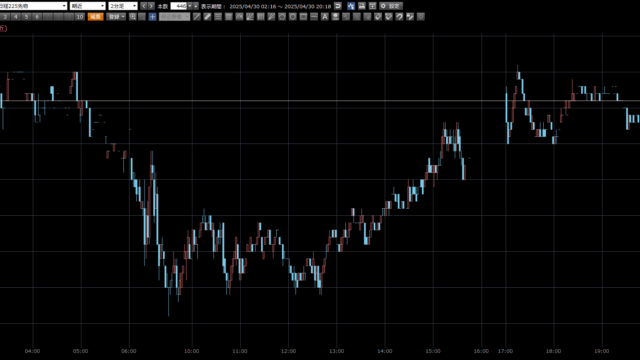Open the 期近 contract month dropdown
The image size is (640, 360).
88,6
